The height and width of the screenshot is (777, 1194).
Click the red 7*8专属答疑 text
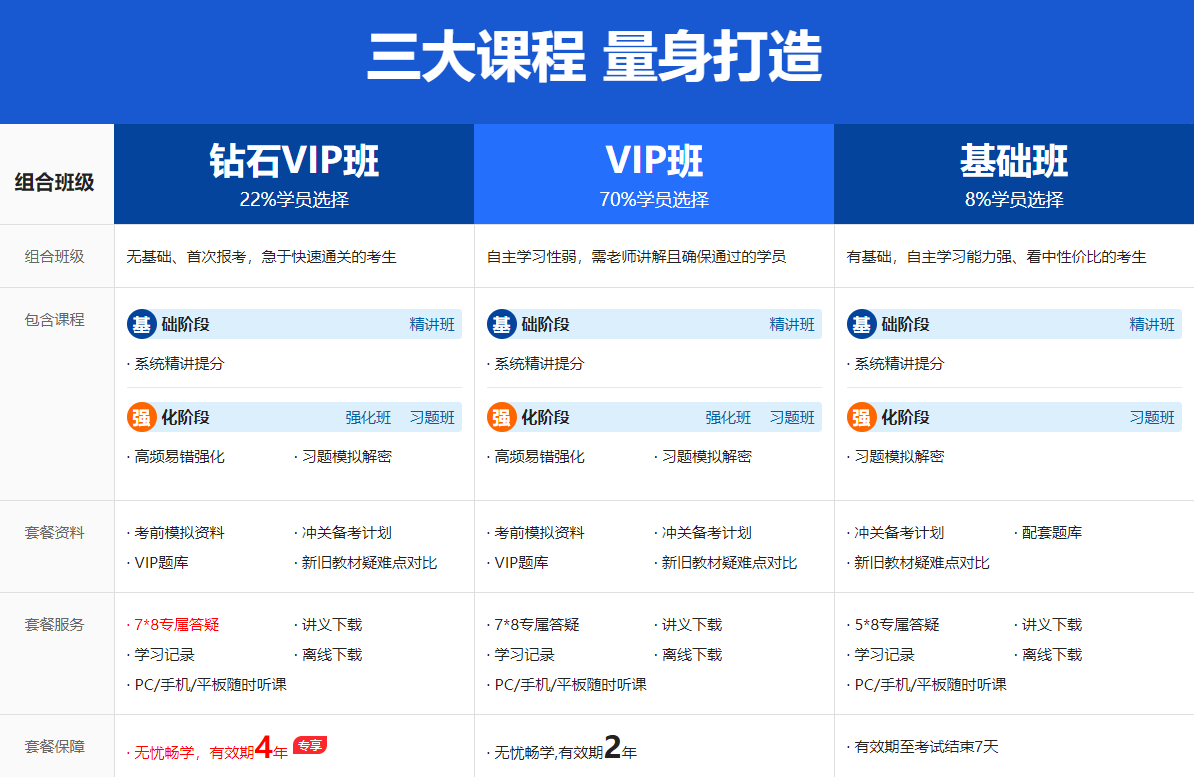[176, 625]
